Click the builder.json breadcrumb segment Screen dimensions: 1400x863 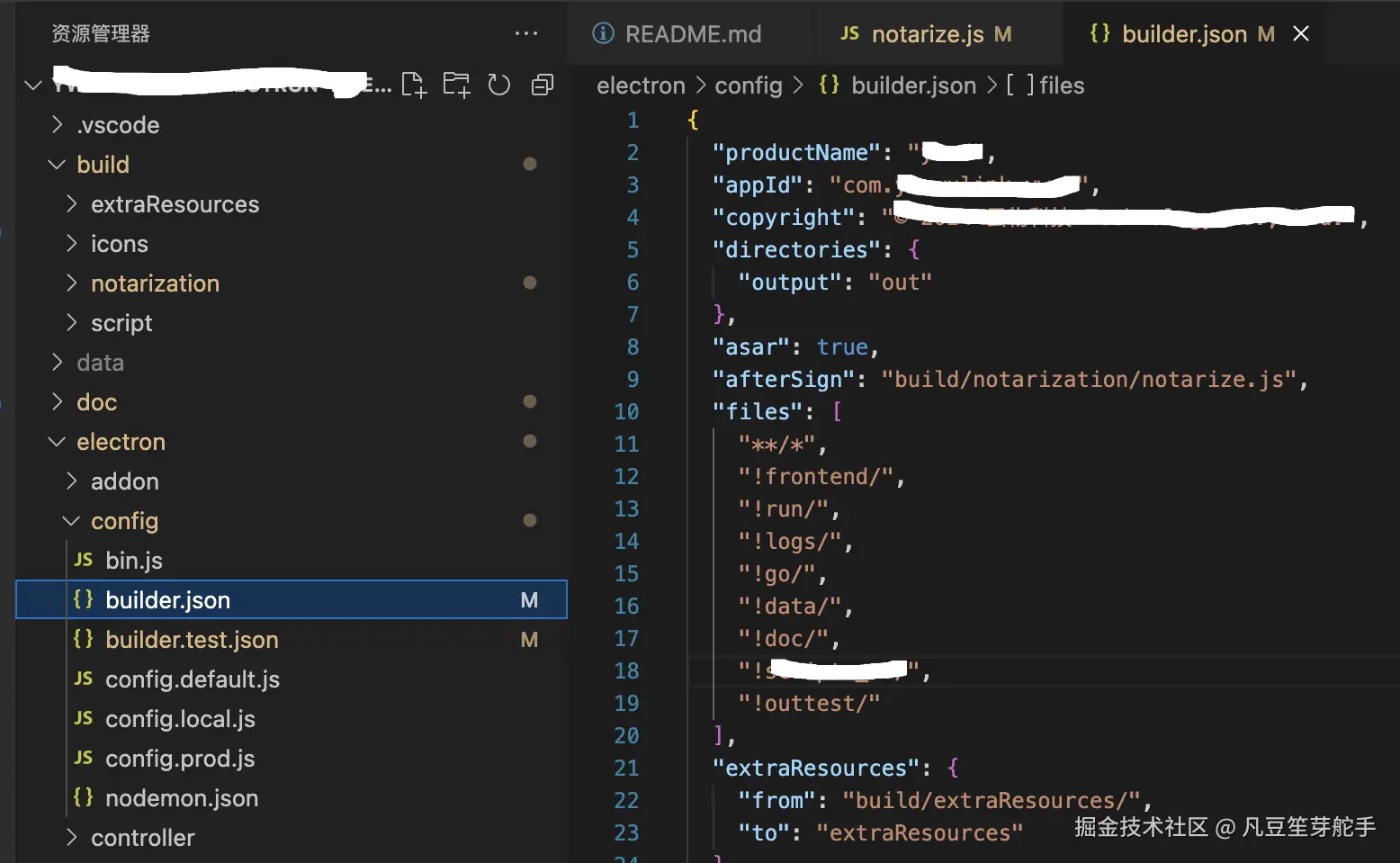click(x=913, y=85)
